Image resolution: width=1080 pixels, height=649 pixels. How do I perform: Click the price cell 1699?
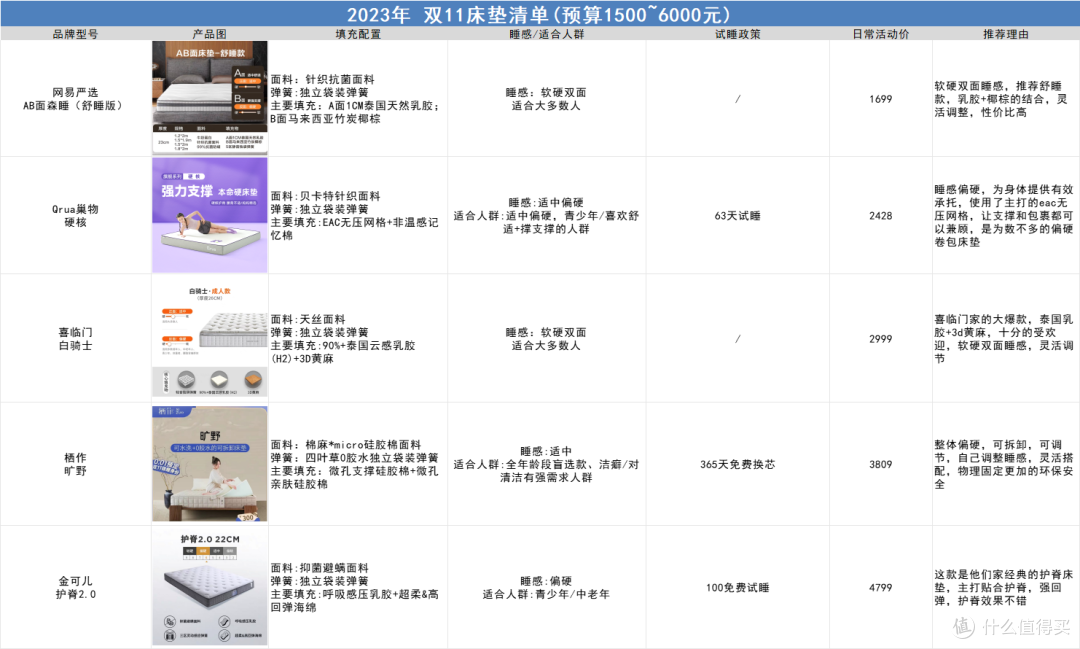(x=881, y=99)
